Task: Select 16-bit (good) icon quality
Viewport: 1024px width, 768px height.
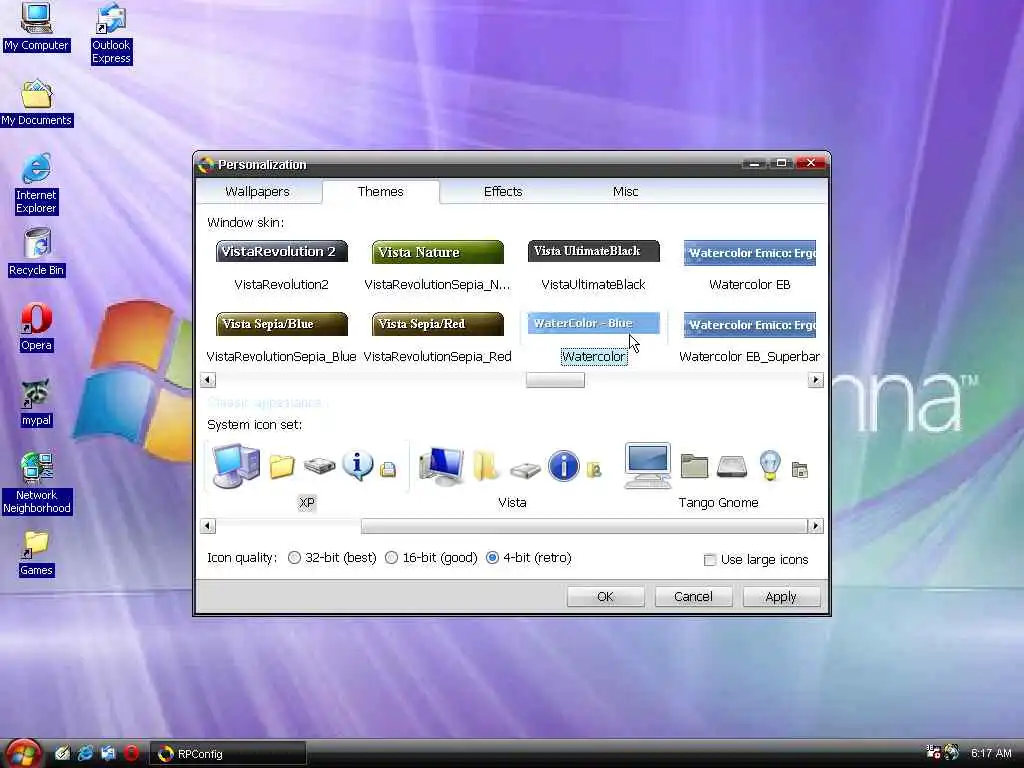Action: coord(391,558)
